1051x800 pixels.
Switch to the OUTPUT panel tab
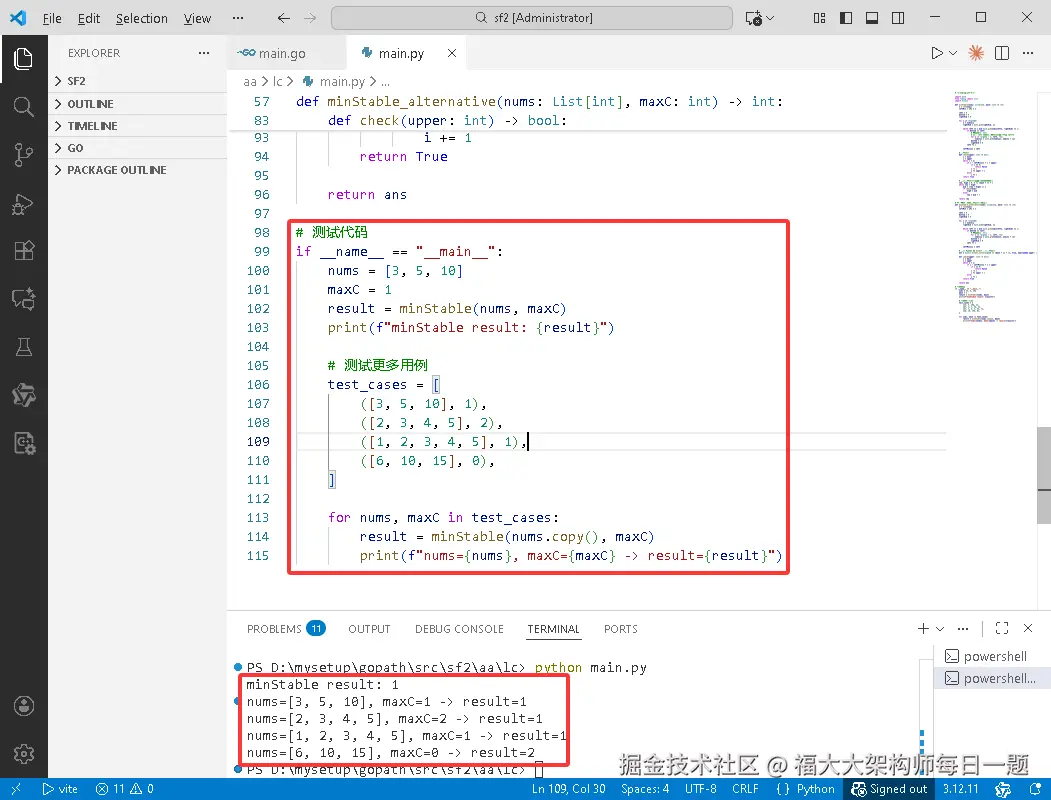(x=369, y=628)
